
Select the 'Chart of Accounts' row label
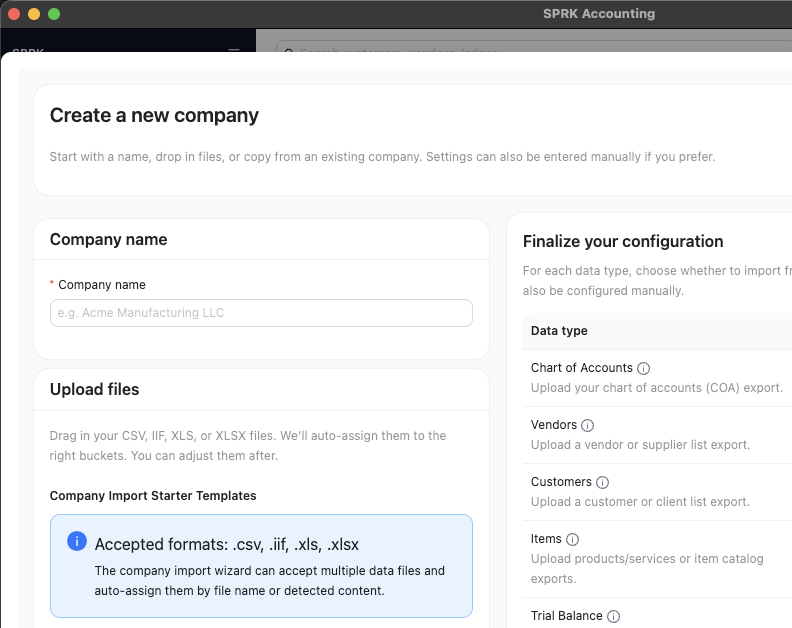(581, 368)
